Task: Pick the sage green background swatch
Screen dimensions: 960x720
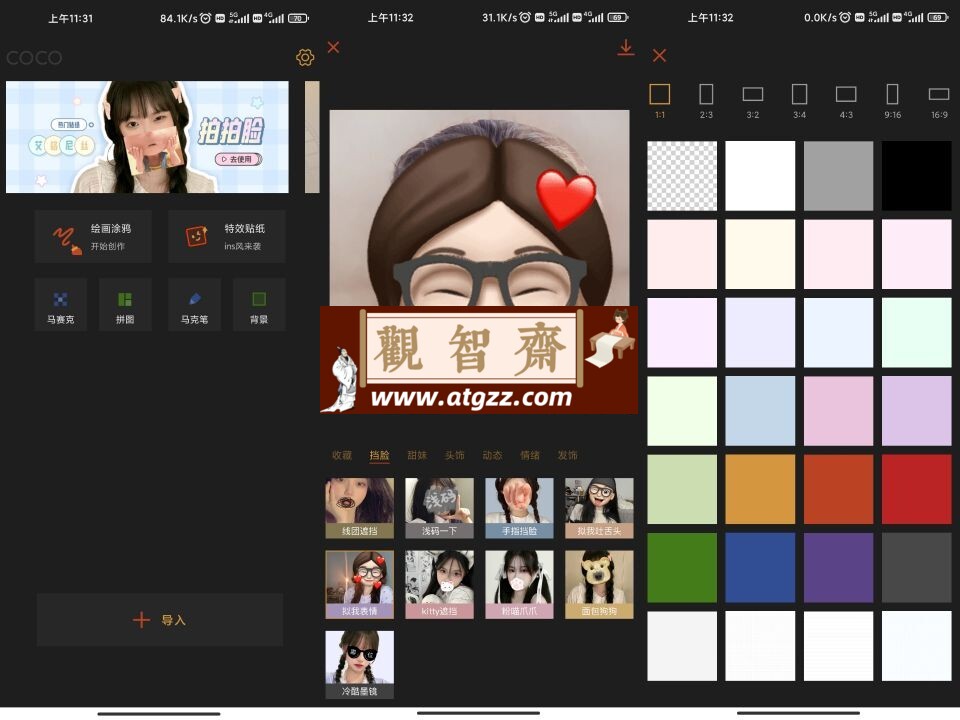Action: point(682,489)
